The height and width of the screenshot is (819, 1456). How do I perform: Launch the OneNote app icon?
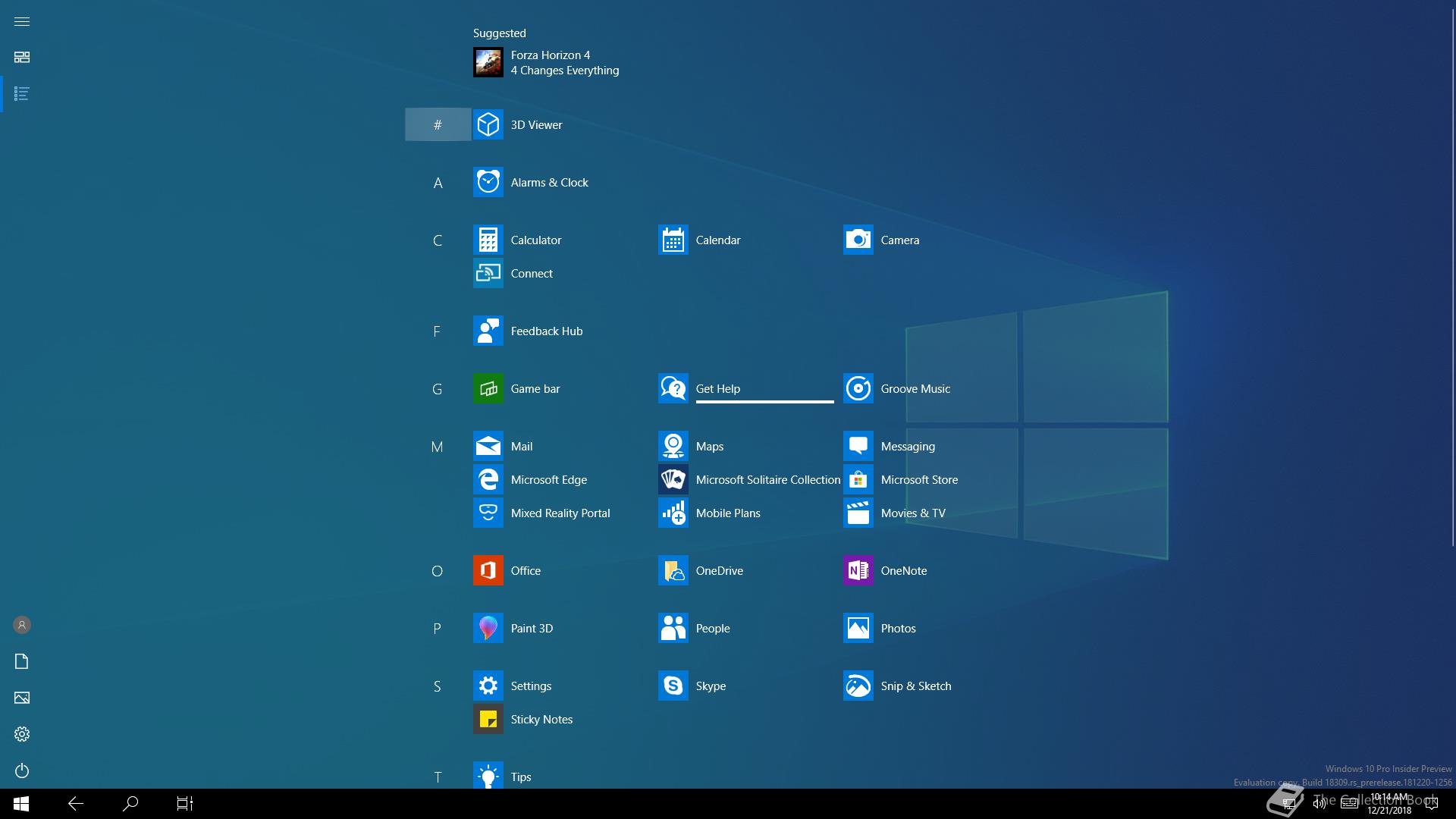coord(858,570)
